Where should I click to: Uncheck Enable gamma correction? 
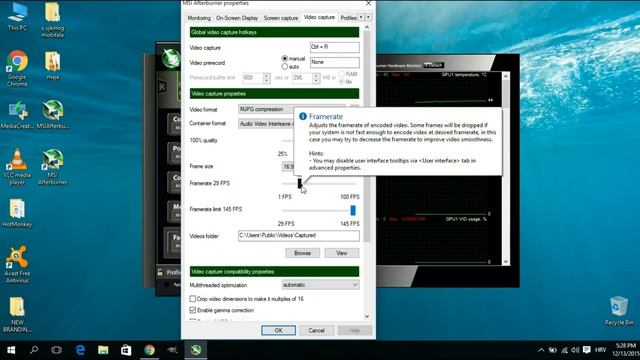click(x=193, y=310)
